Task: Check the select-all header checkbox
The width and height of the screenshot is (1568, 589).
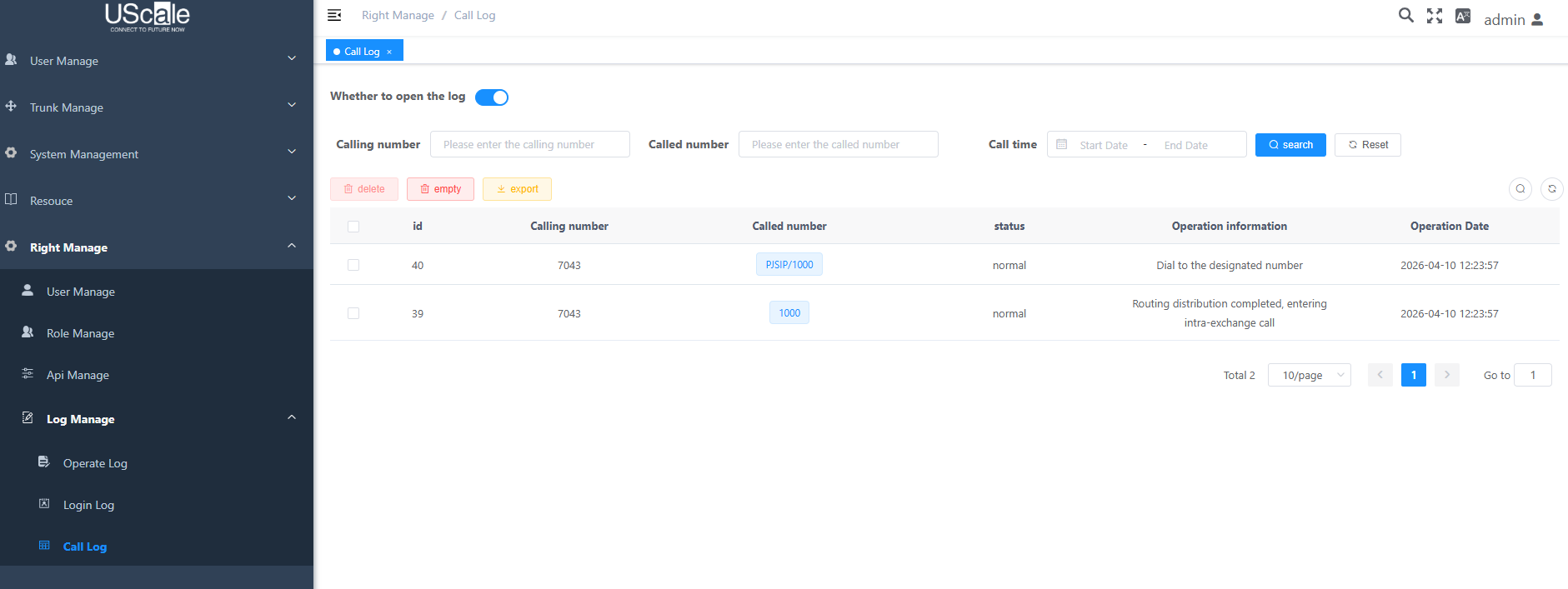Action: pos(353,227)
